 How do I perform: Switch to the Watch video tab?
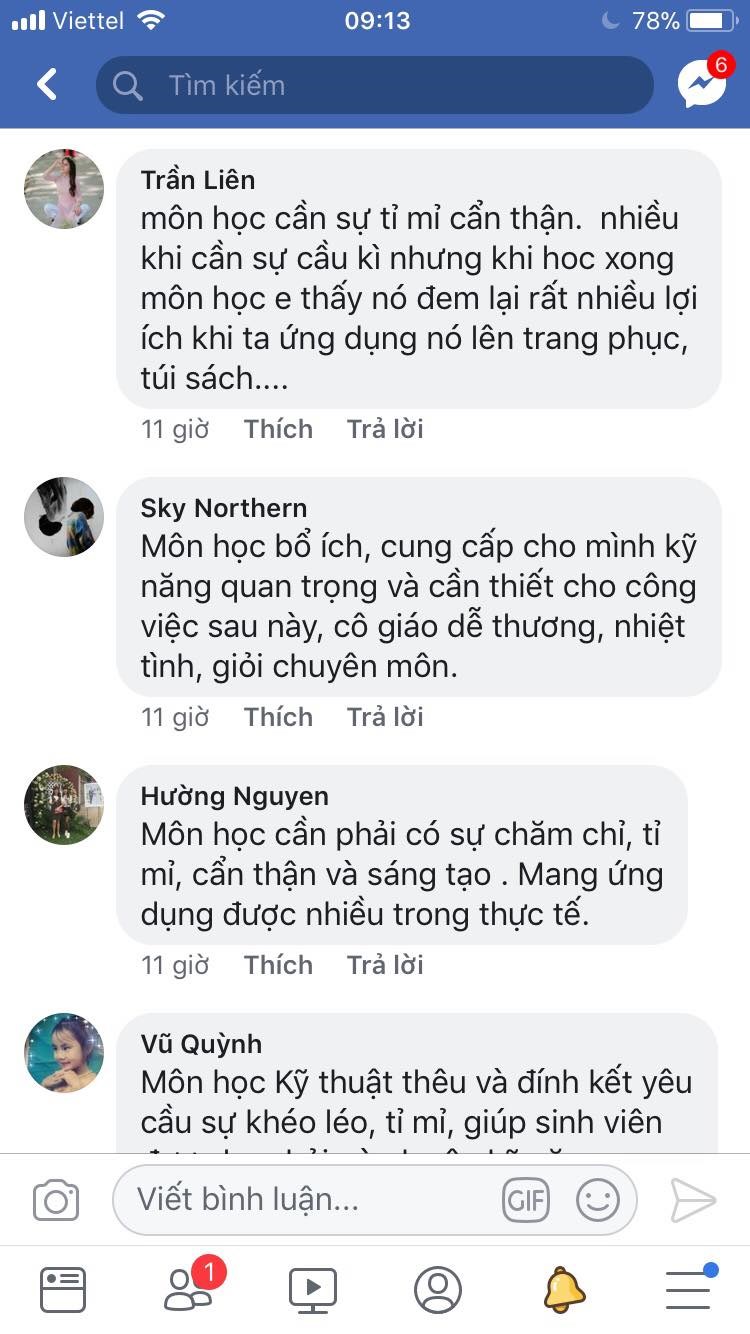tap(312, 1289)
